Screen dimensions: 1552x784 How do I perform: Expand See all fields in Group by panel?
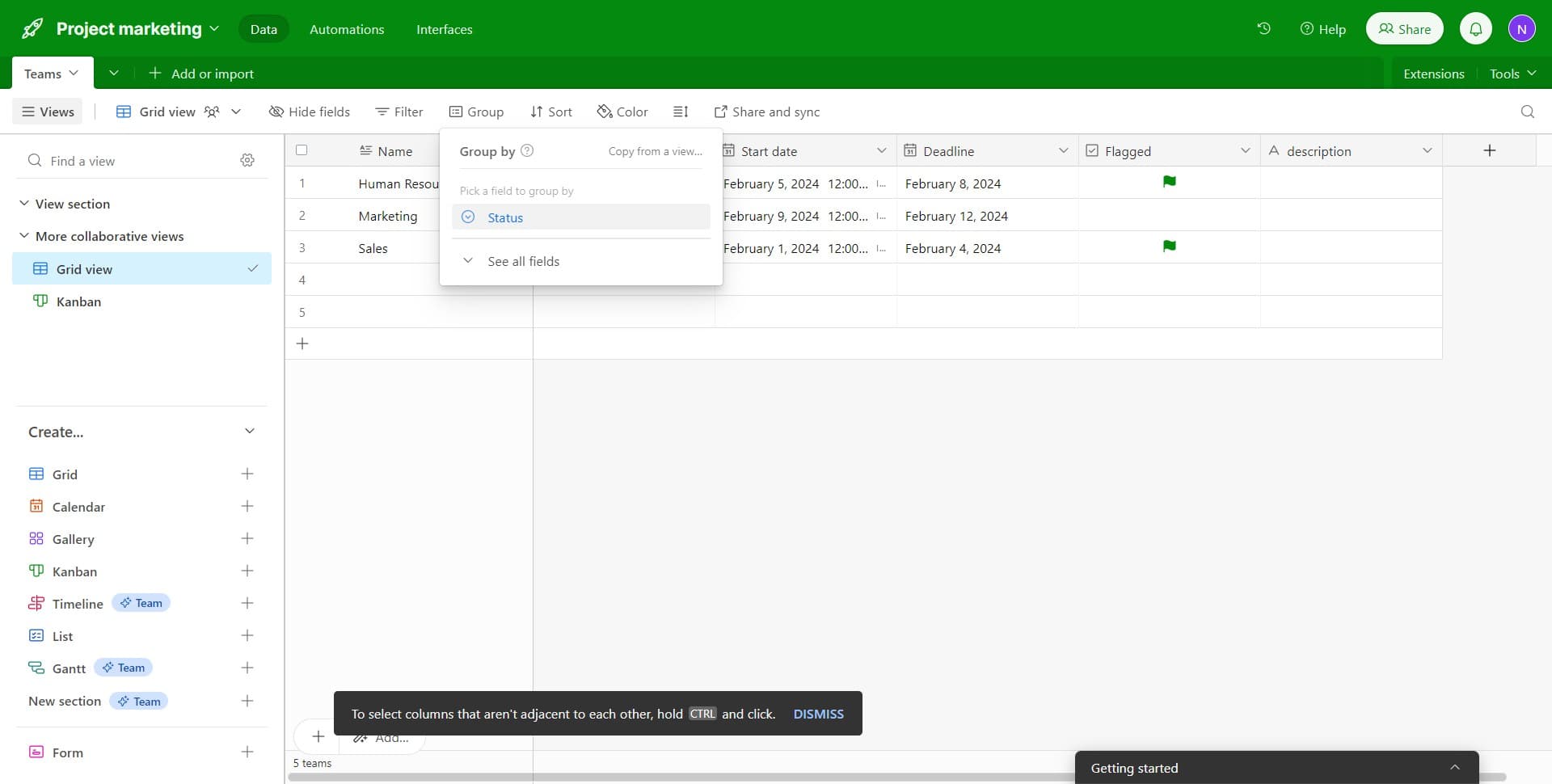[524, 261]
